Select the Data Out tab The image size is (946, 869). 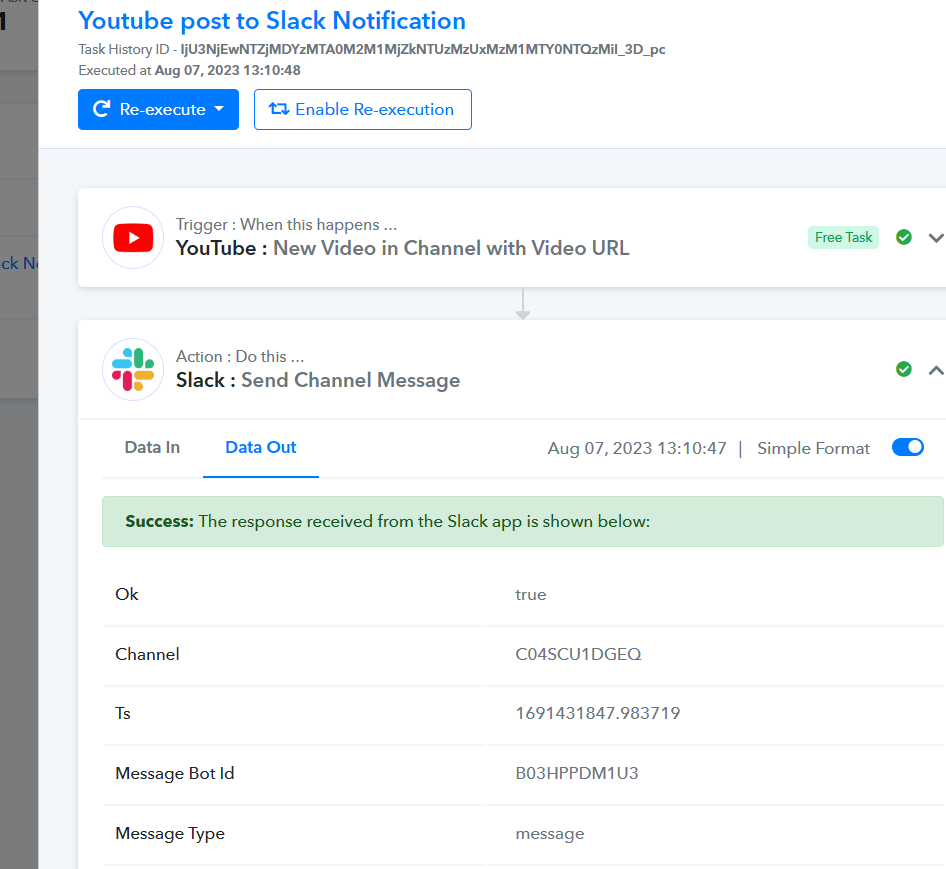coord(261,447)
